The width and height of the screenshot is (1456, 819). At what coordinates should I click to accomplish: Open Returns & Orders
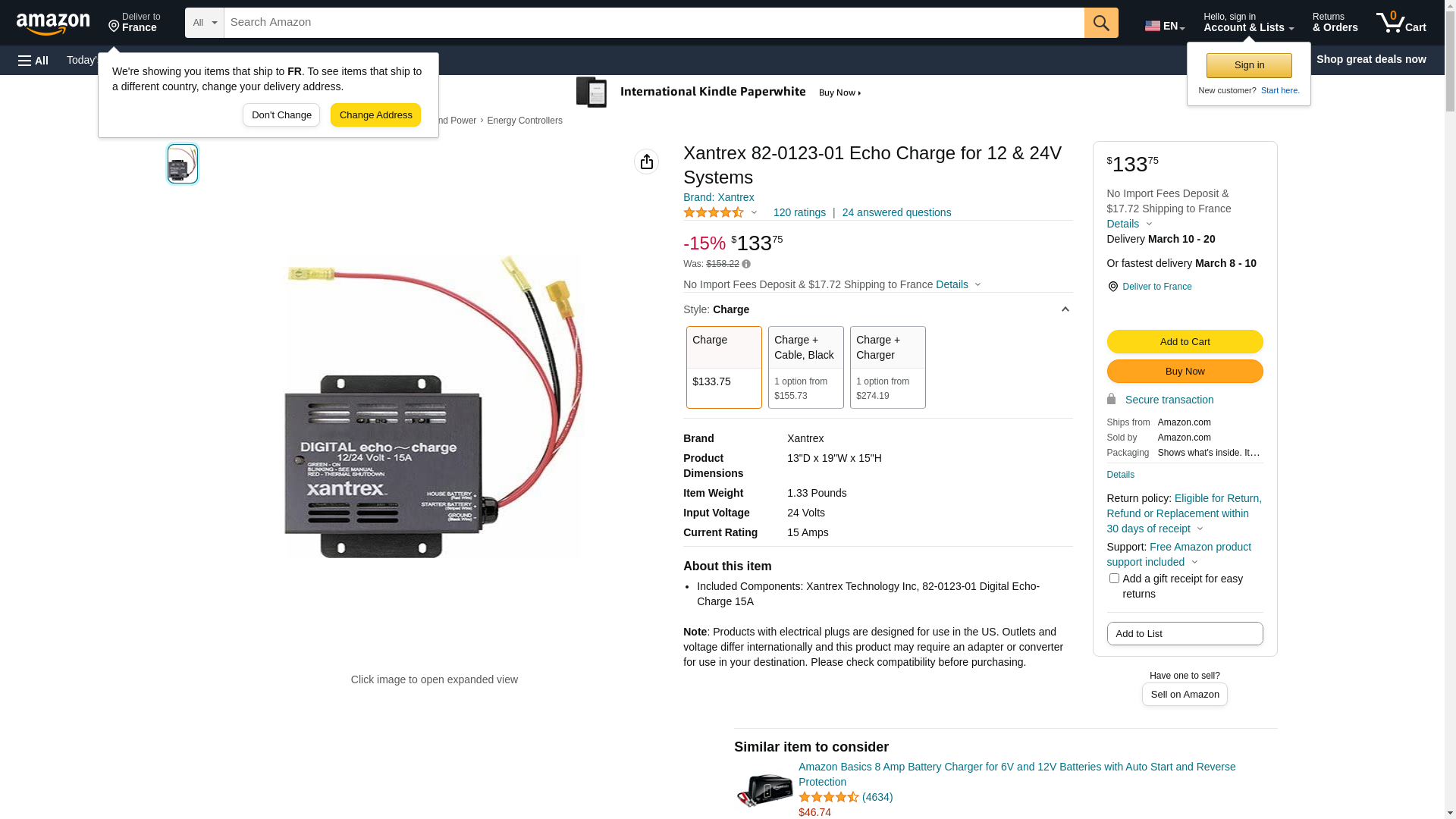1335,23
